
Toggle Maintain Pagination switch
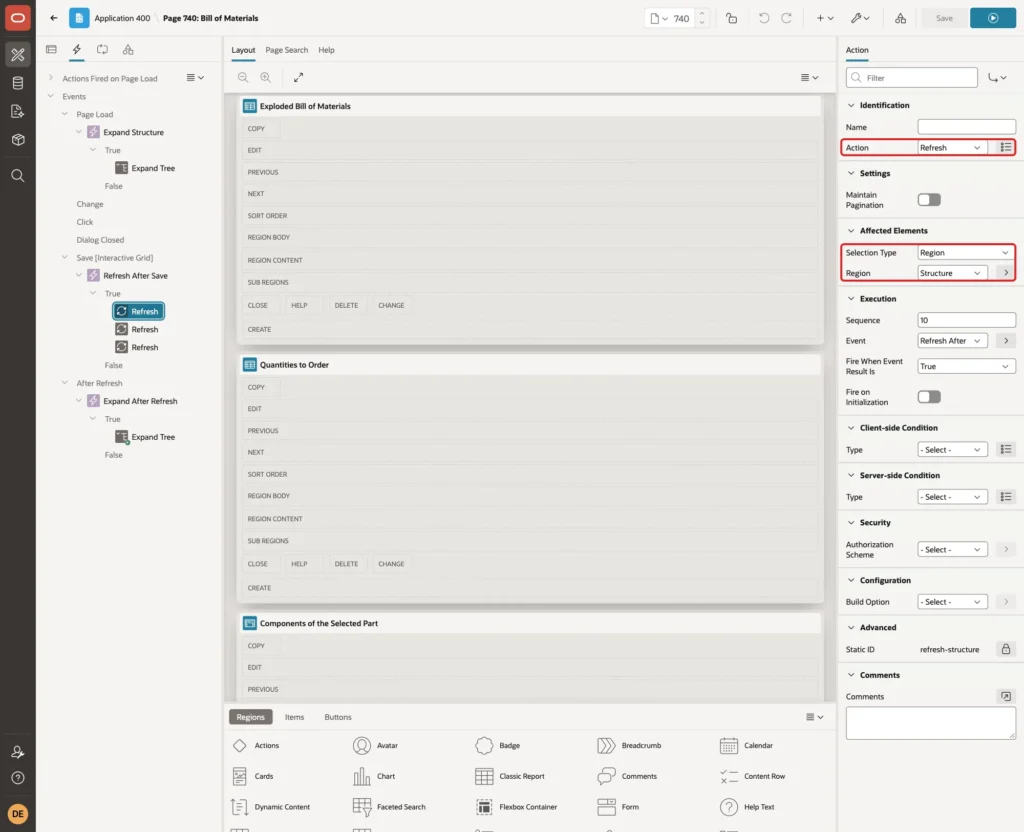[929, 200]
